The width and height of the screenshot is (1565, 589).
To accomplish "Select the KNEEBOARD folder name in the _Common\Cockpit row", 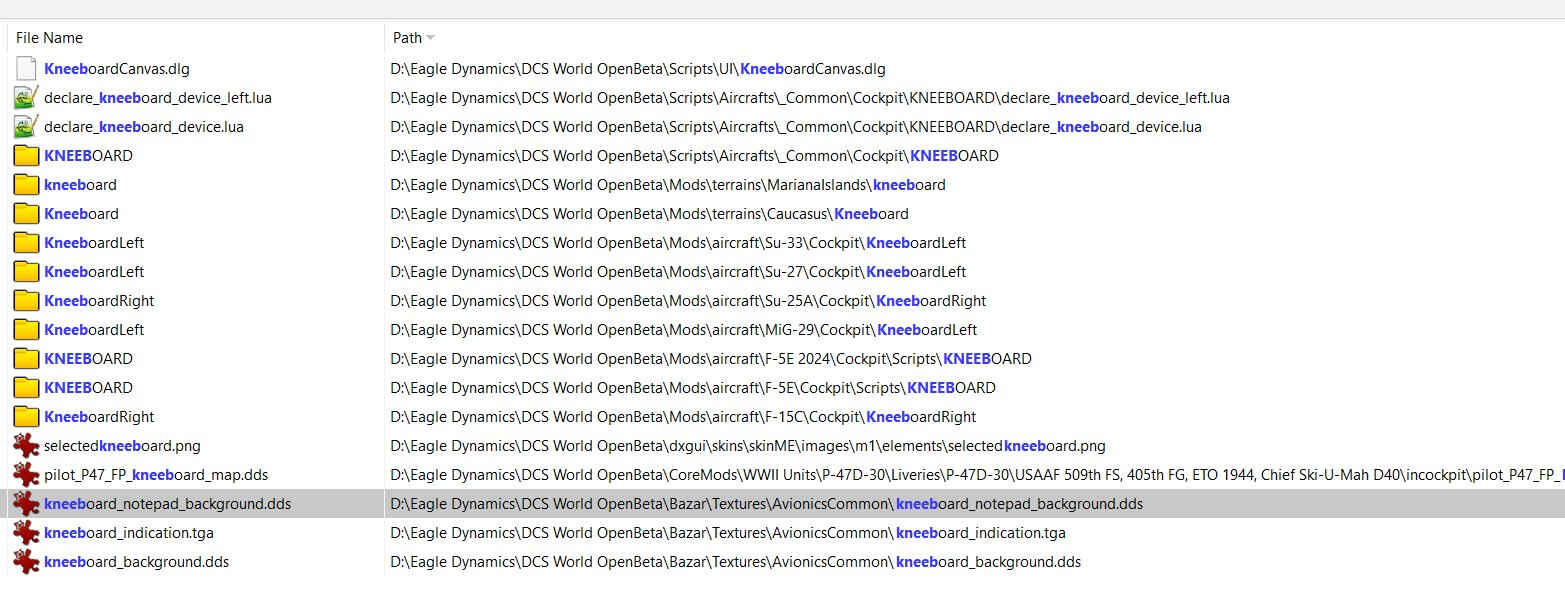I will [88, 156].
